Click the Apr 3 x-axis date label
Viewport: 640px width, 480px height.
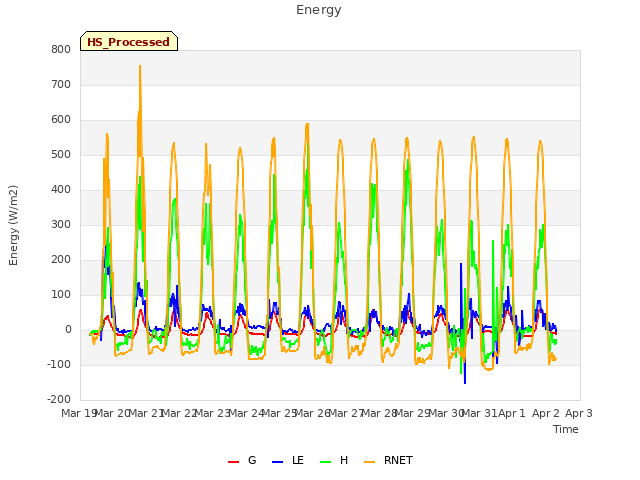tap(579, 413)
